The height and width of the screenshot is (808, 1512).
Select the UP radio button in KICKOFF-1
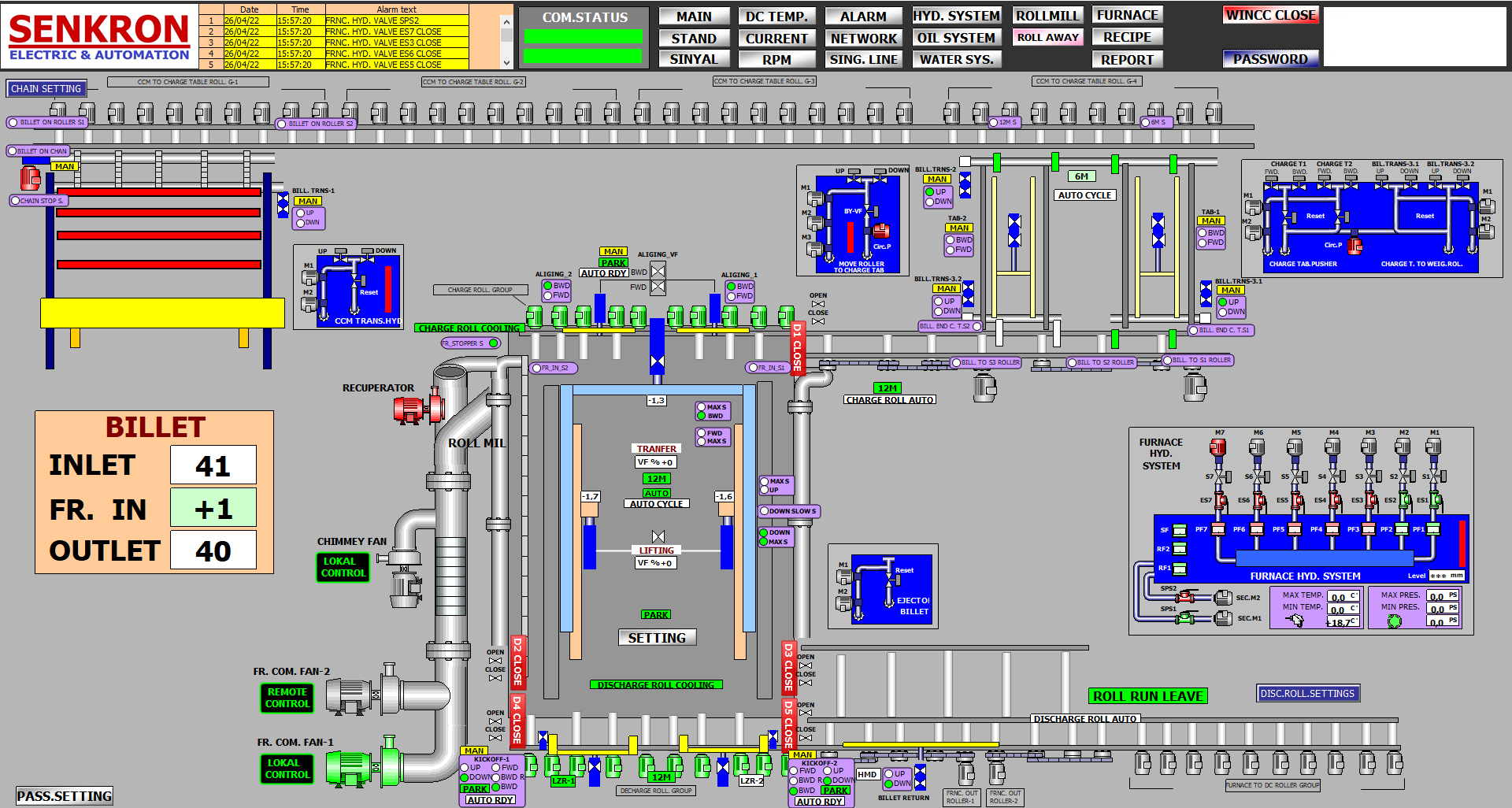(465, 767)
